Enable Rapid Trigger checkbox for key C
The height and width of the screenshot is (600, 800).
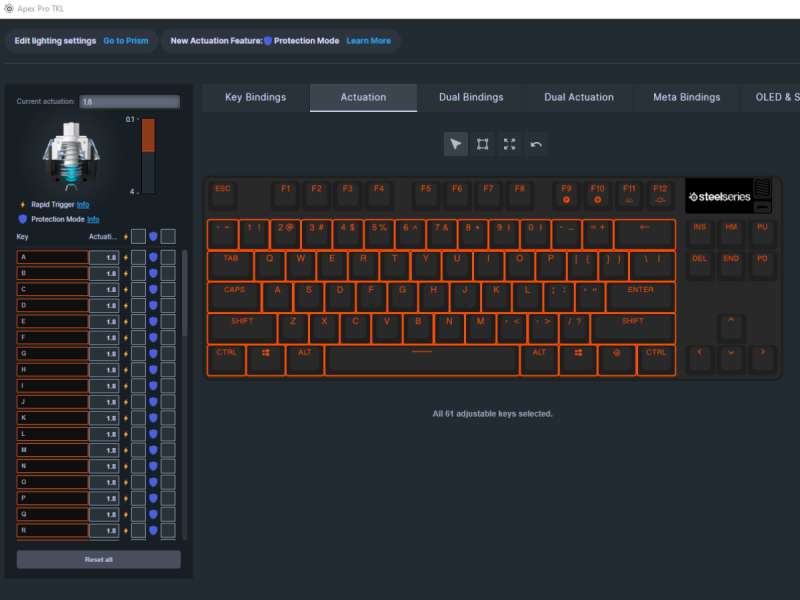138,289
